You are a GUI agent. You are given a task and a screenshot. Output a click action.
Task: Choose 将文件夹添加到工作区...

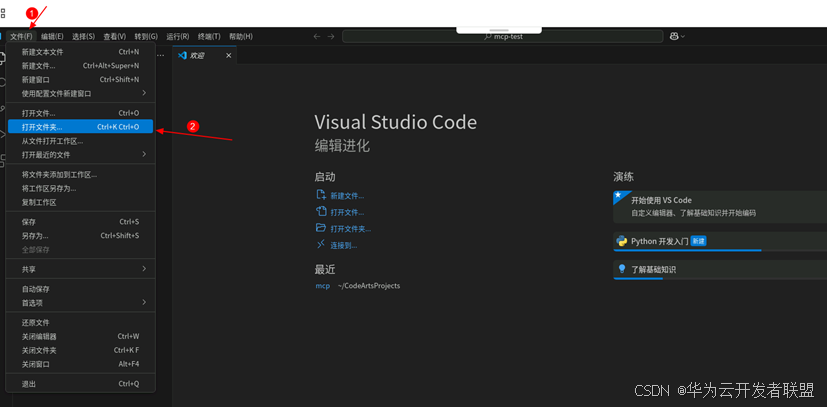(80, 175)
